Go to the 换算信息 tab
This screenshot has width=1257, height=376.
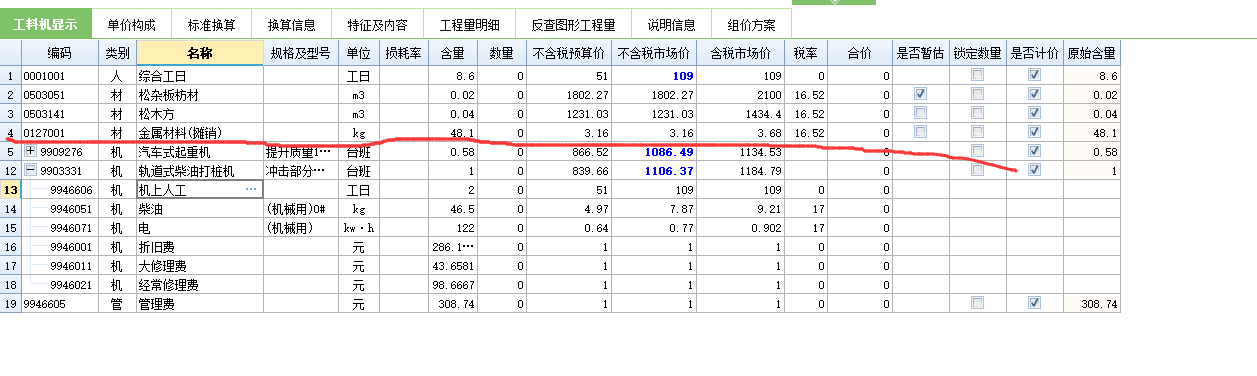point(291,24)
